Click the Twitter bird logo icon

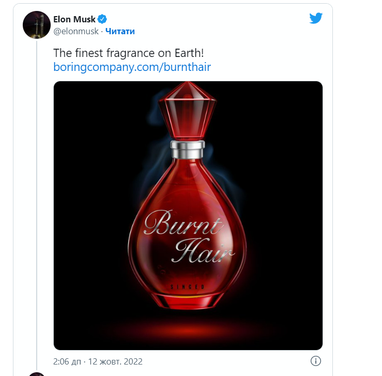coord(316,18)
